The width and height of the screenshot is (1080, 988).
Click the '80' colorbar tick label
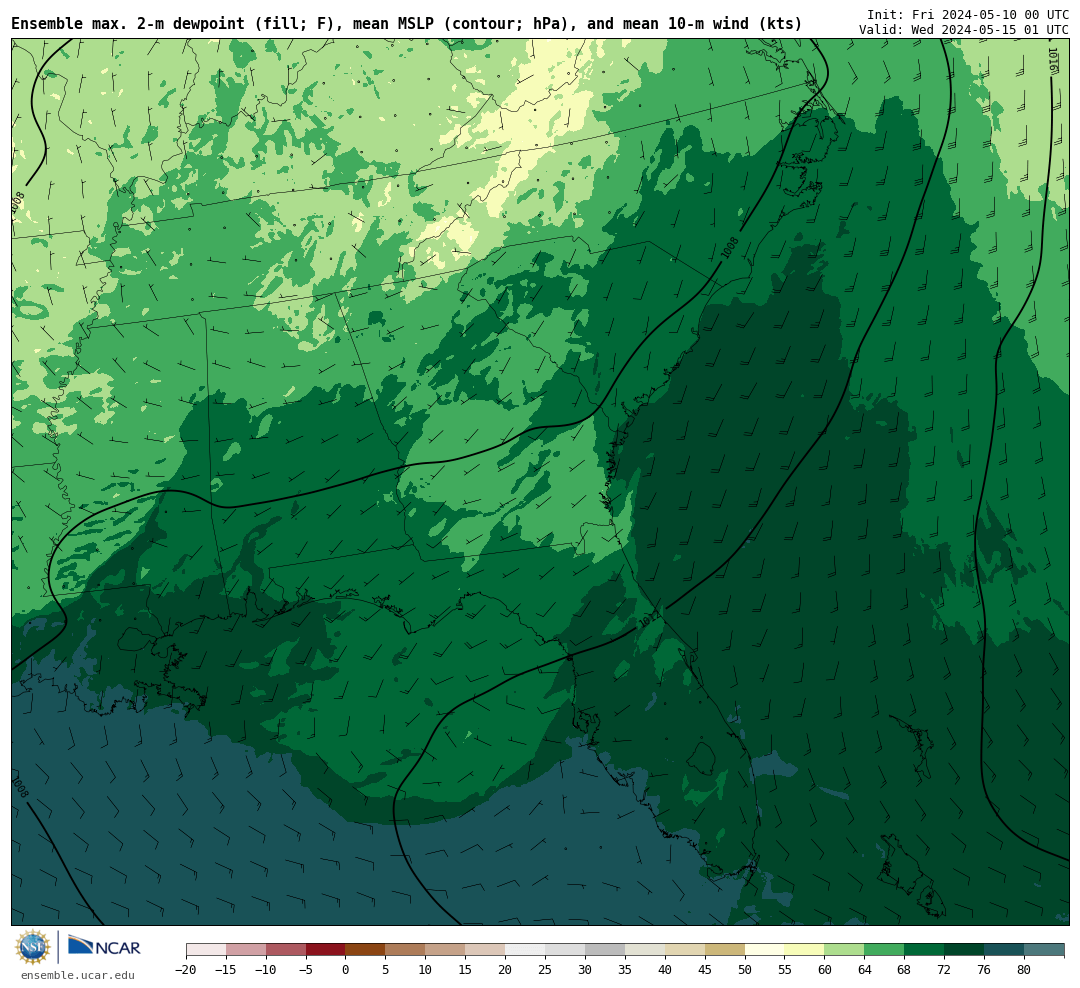[1024, 970]
